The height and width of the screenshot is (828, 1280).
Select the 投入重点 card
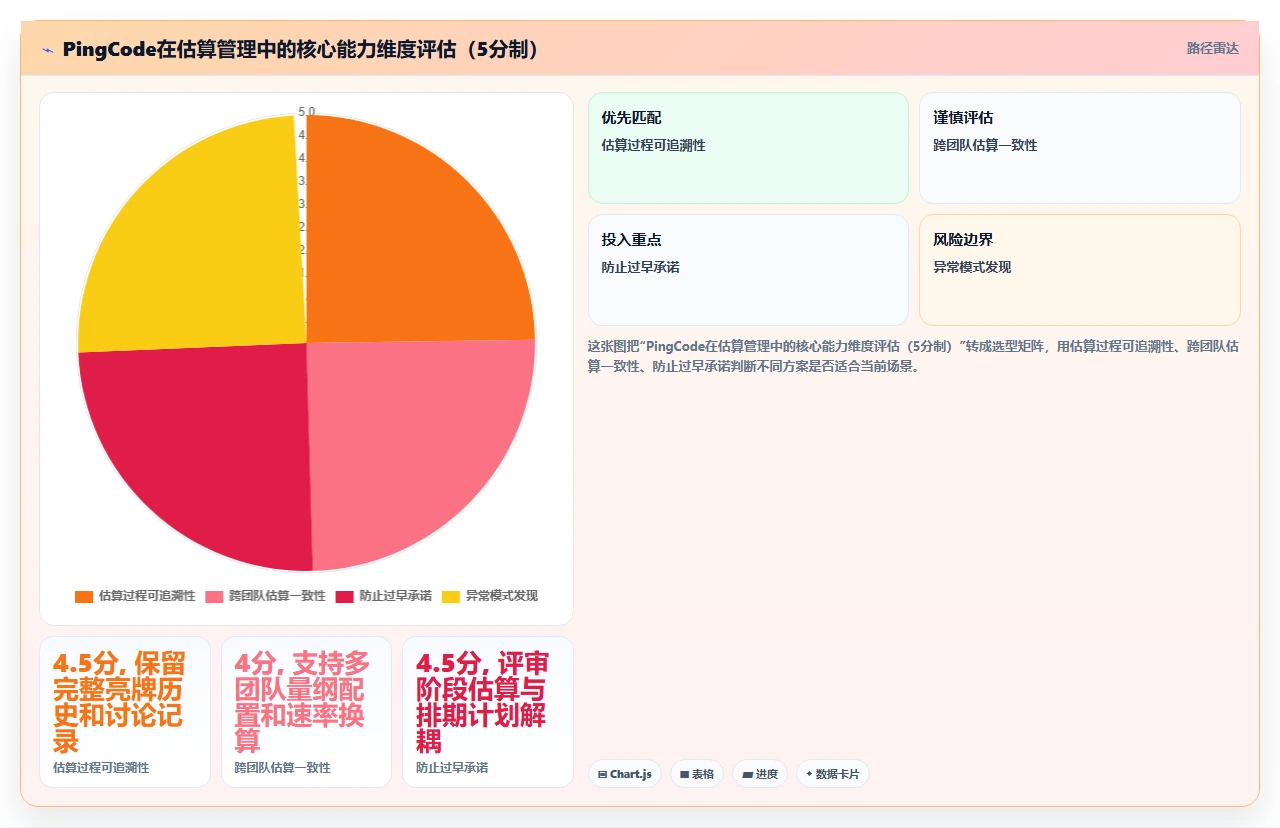(748, 270)
